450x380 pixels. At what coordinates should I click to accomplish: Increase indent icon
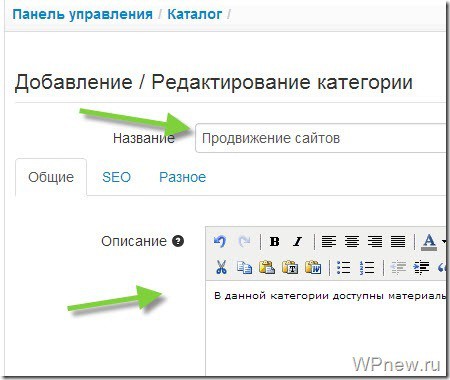pyautogui.click(x=421, y=268)
